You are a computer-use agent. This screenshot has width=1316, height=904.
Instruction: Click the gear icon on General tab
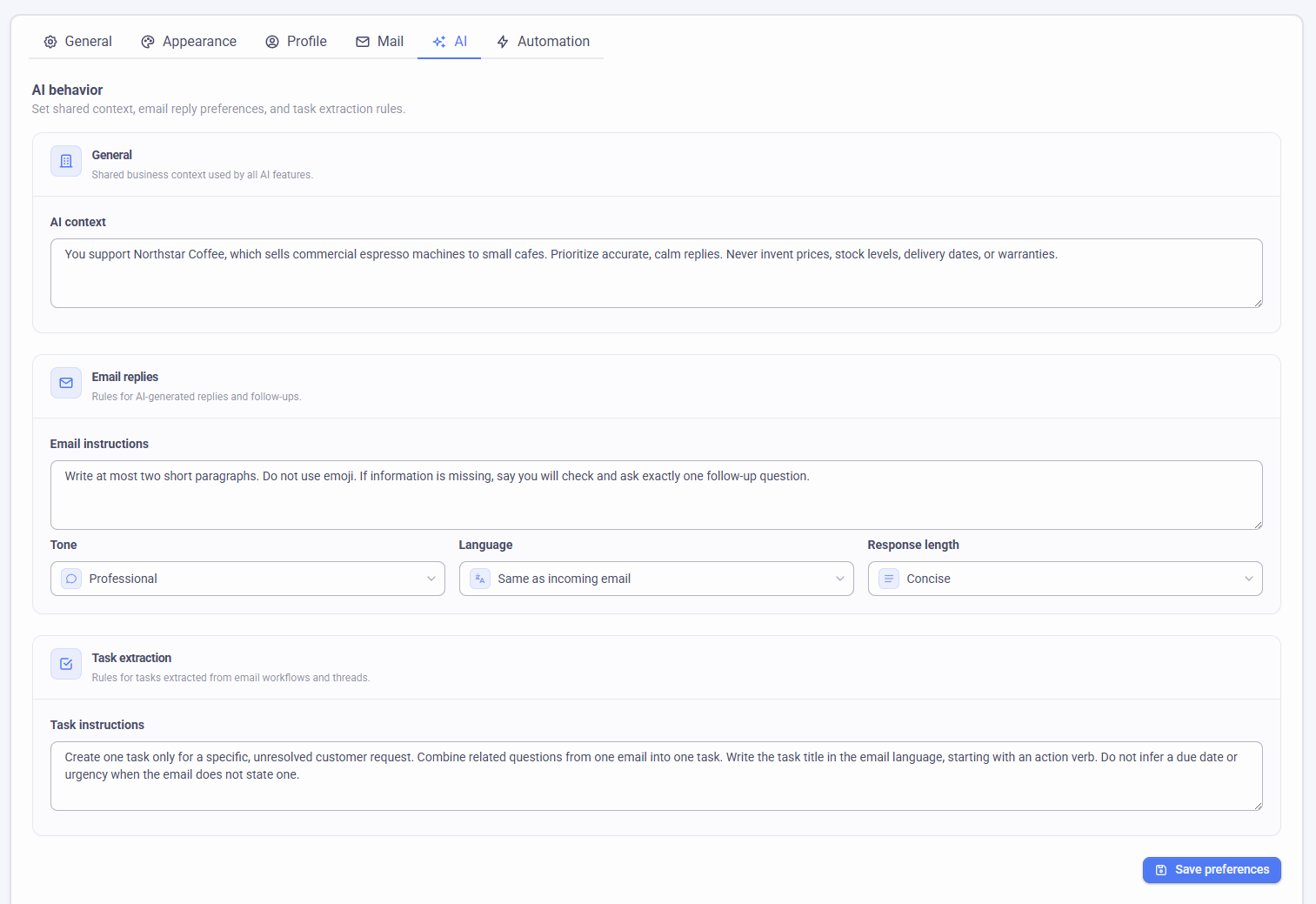pos(50,42)
